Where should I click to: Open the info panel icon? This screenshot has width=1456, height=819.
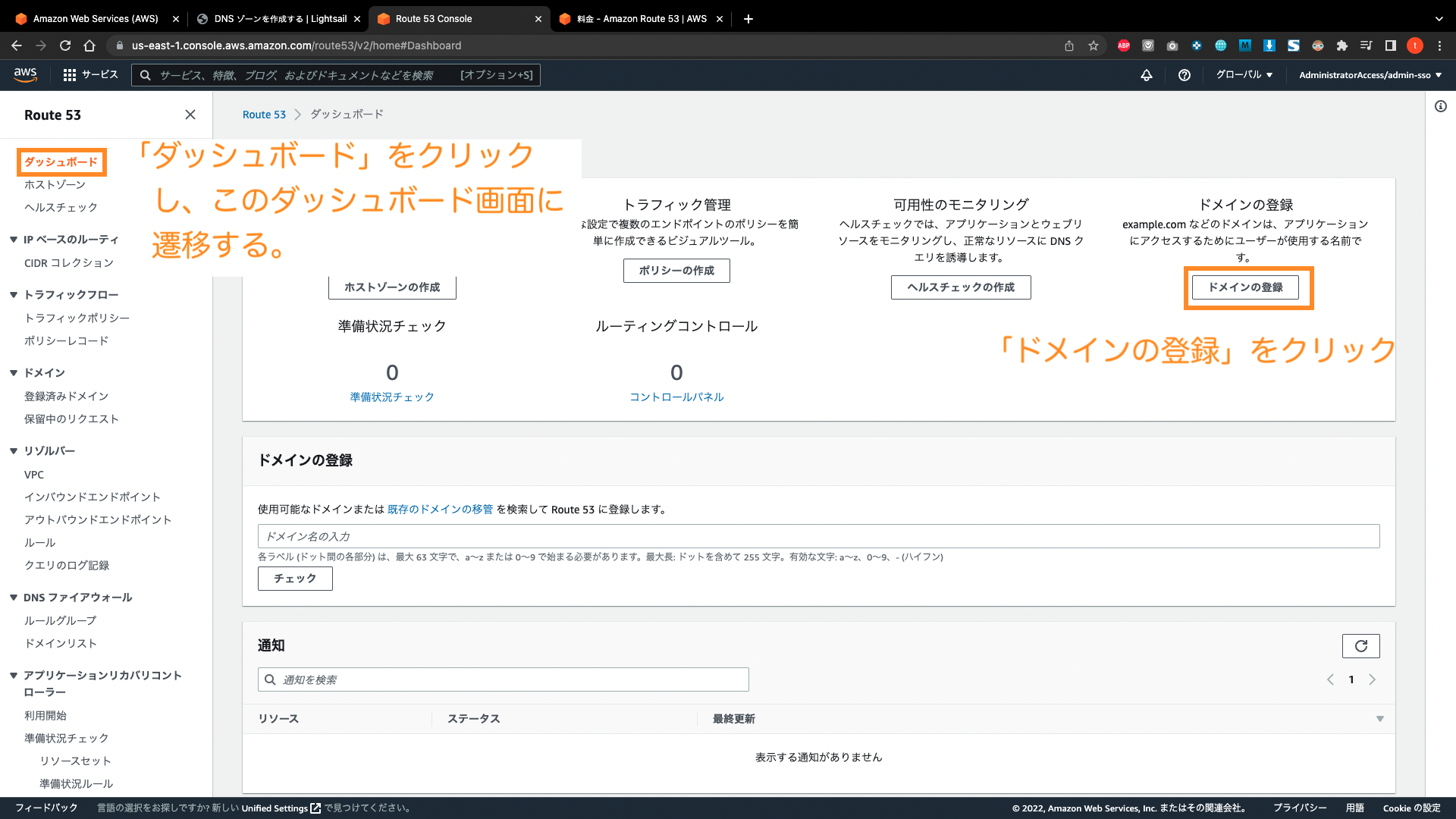click(x=1440, y=106)
